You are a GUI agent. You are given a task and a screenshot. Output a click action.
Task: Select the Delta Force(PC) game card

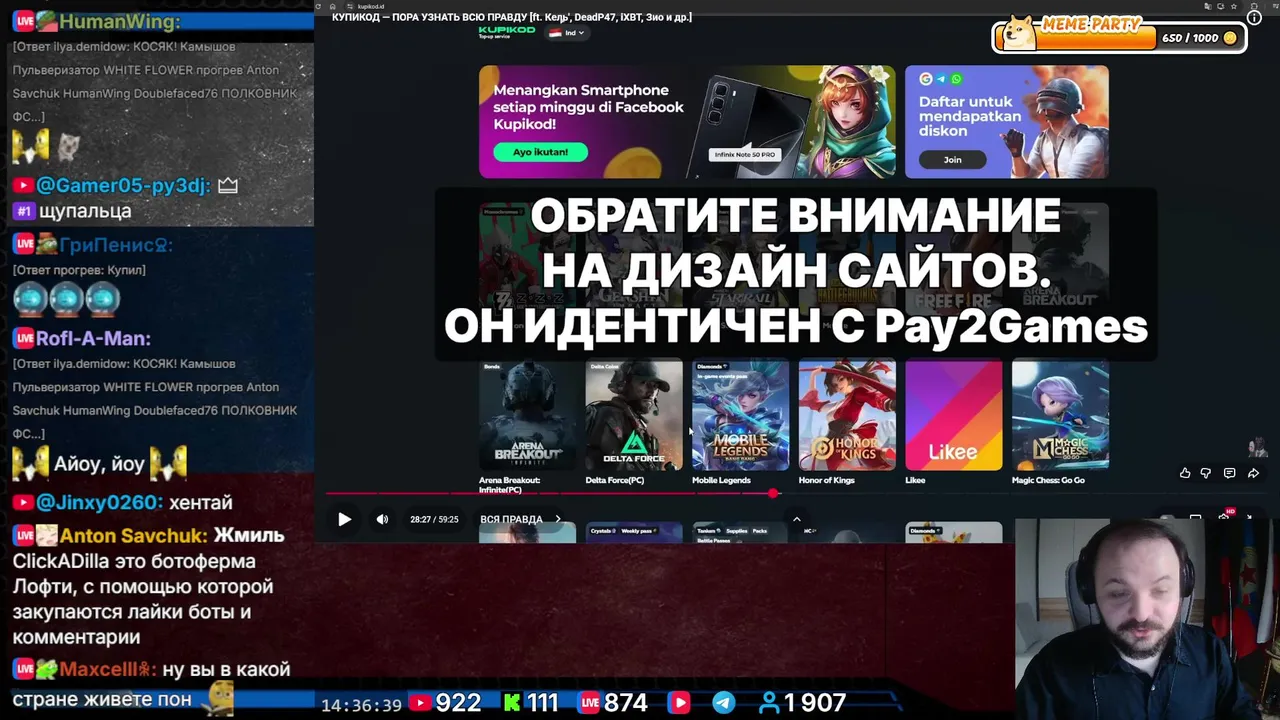click(634, 423)
